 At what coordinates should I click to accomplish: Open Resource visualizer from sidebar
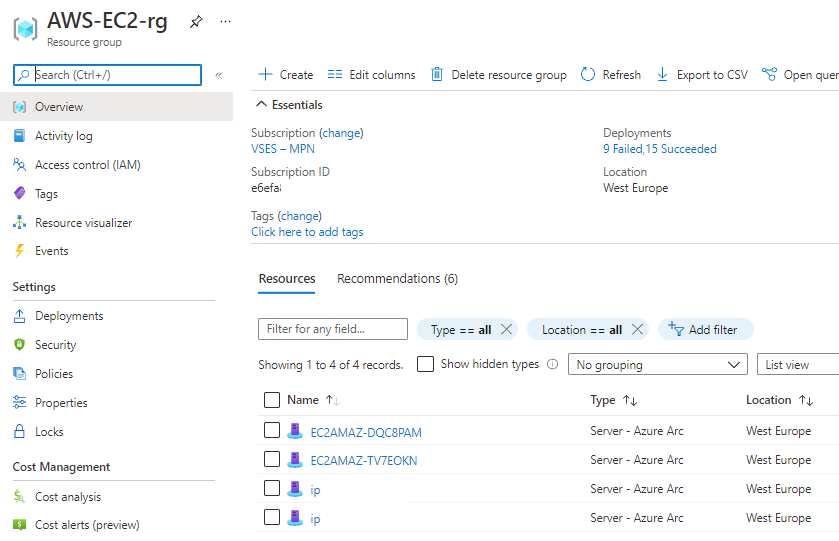[x=83, y=223]
